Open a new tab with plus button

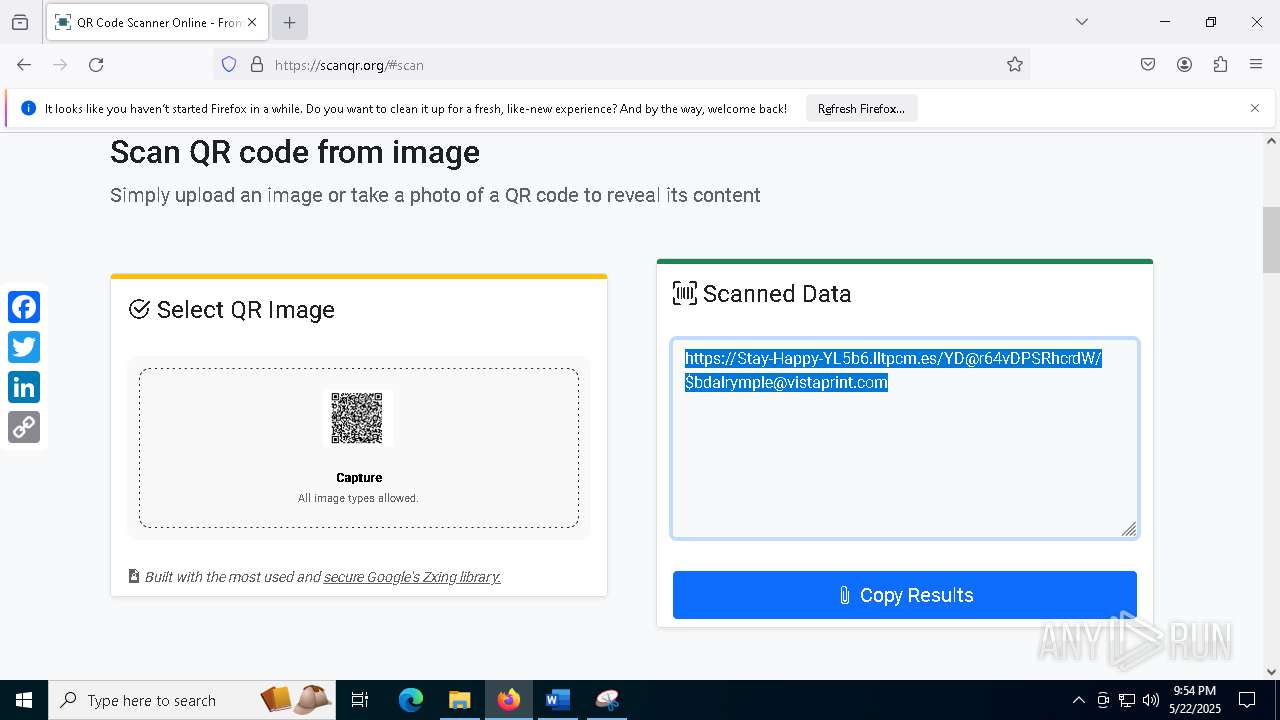pos(289,22)
